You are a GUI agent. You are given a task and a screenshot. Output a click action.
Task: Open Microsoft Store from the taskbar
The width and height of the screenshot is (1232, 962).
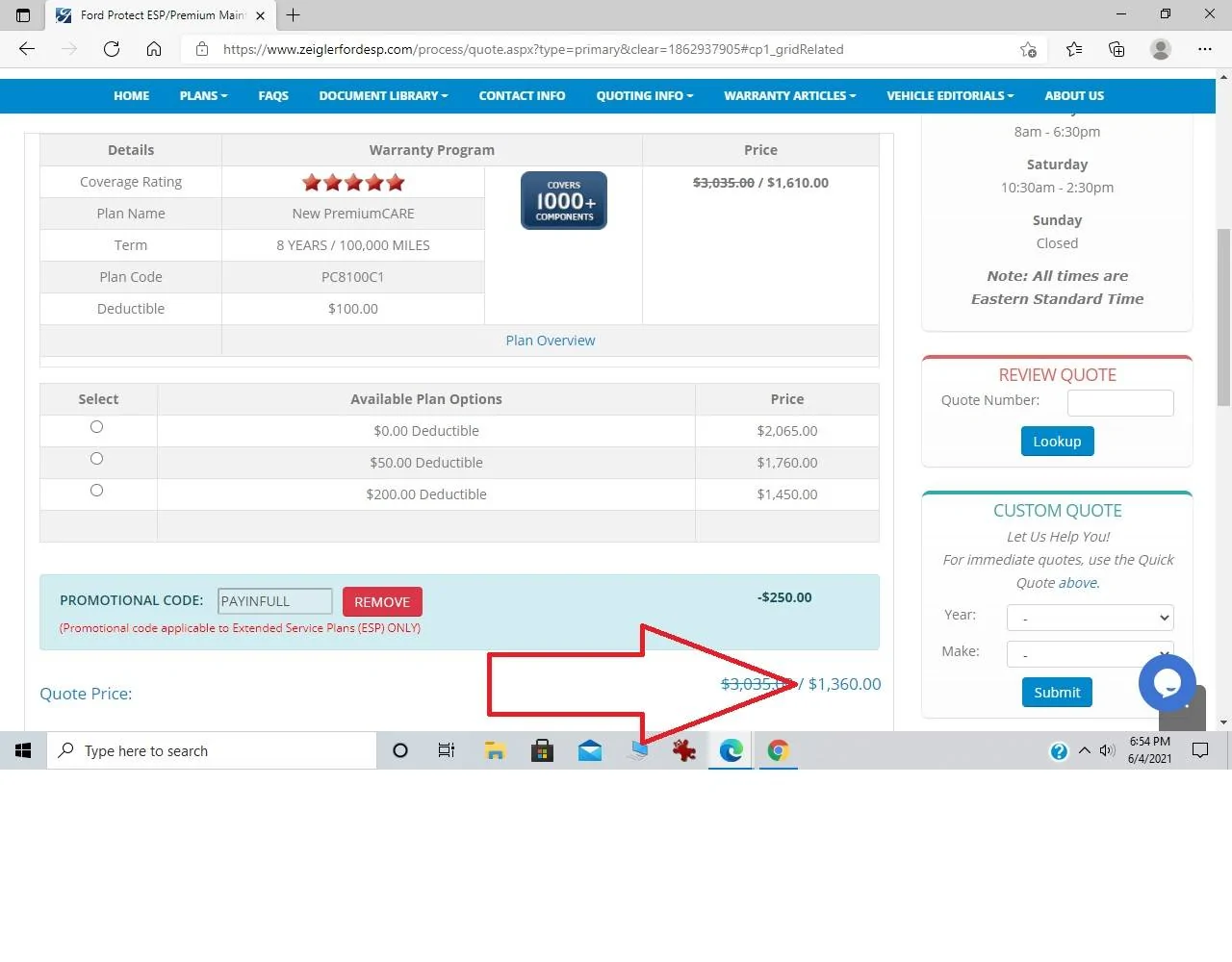542,750
